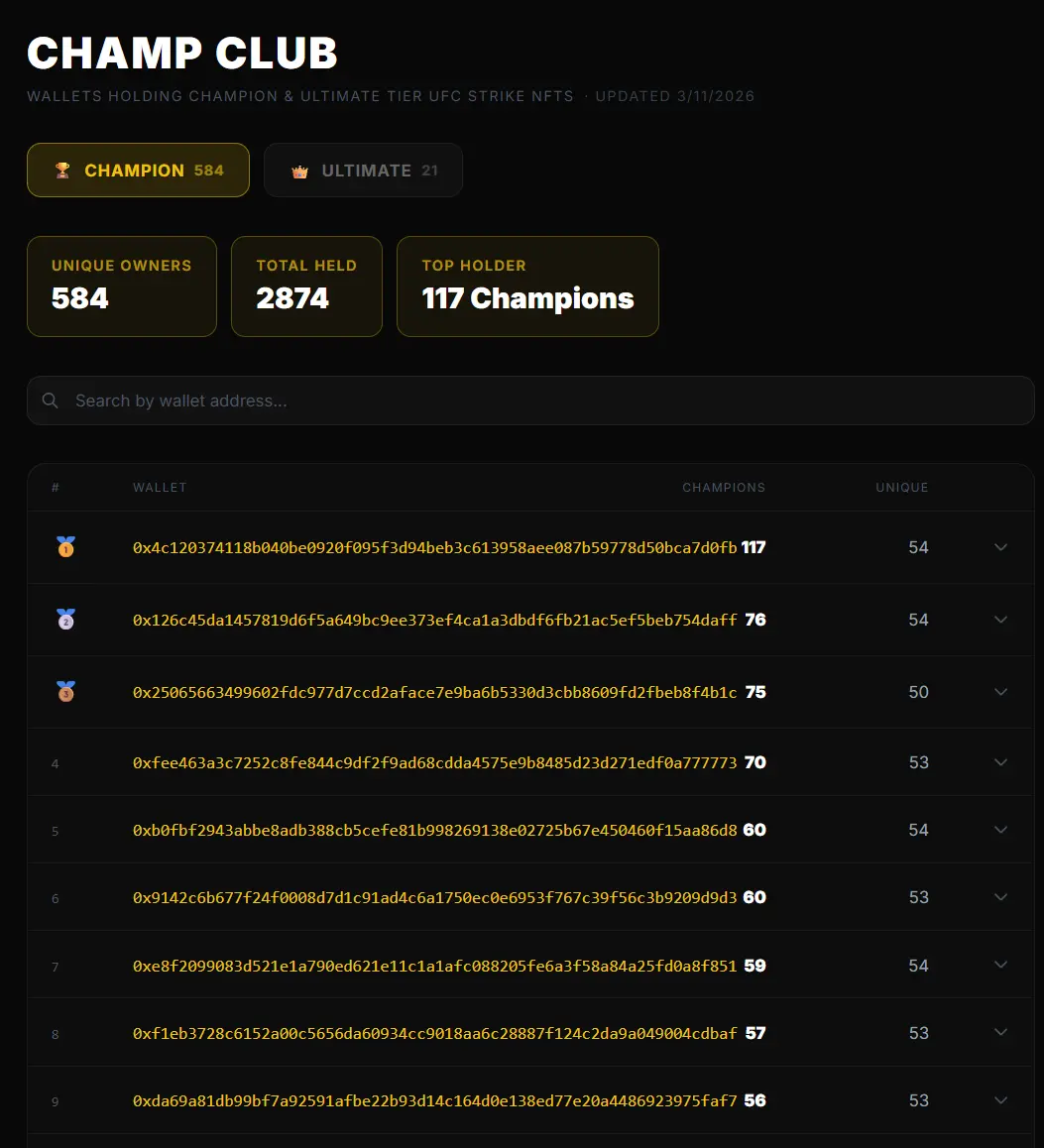The image size is (1044, 1148).
Task: Click the search by wallet address field
Action: [530, 400]
